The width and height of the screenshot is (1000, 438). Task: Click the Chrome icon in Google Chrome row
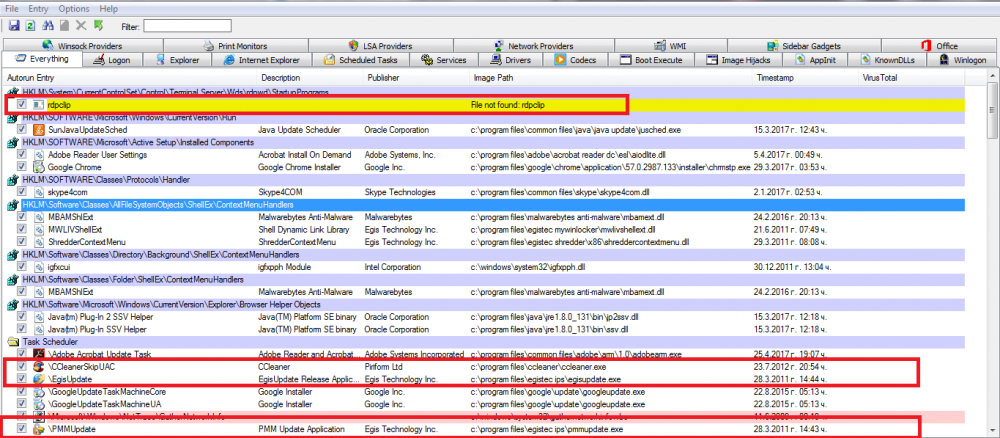point(38,167)
